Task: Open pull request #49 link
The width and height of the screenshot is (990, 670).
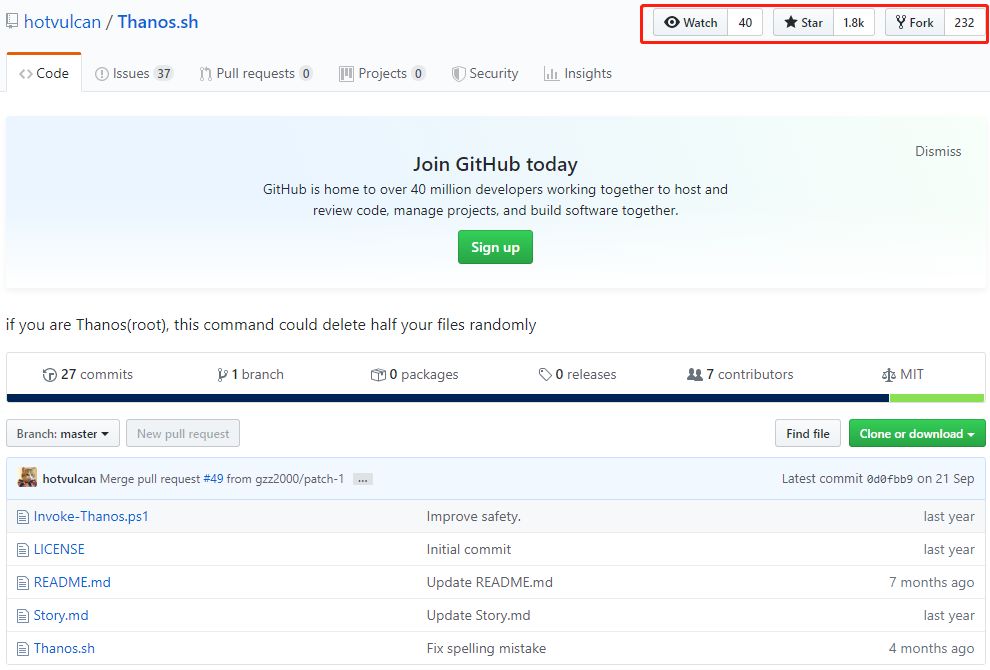Action: [213, 479]
